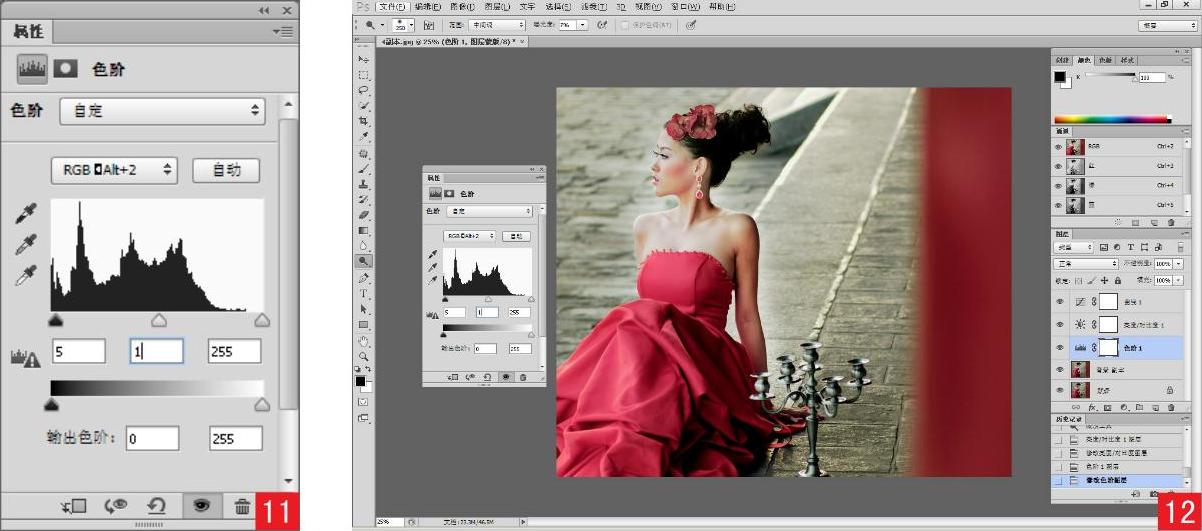
Task: Click black point eyedropper in large Levels panel
Action: tap(26, 214)
